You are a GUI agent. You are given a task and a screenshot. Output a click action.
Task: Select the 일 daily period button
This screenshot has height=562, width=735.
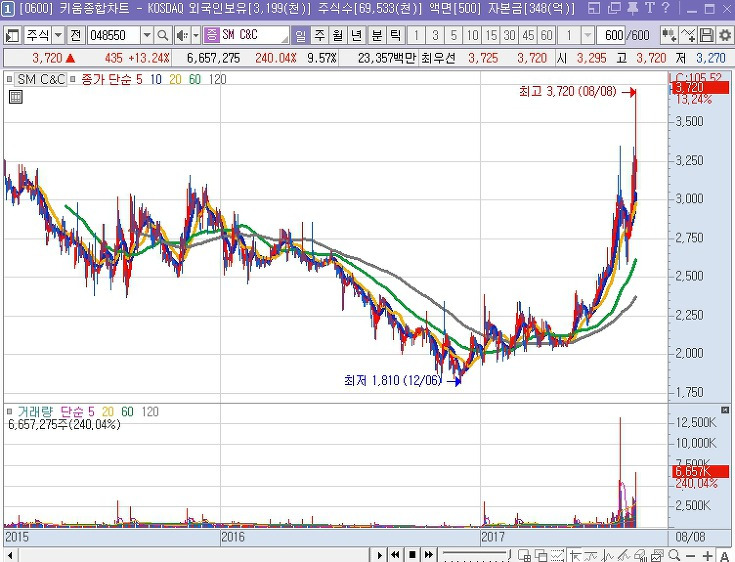pos(300,35)
